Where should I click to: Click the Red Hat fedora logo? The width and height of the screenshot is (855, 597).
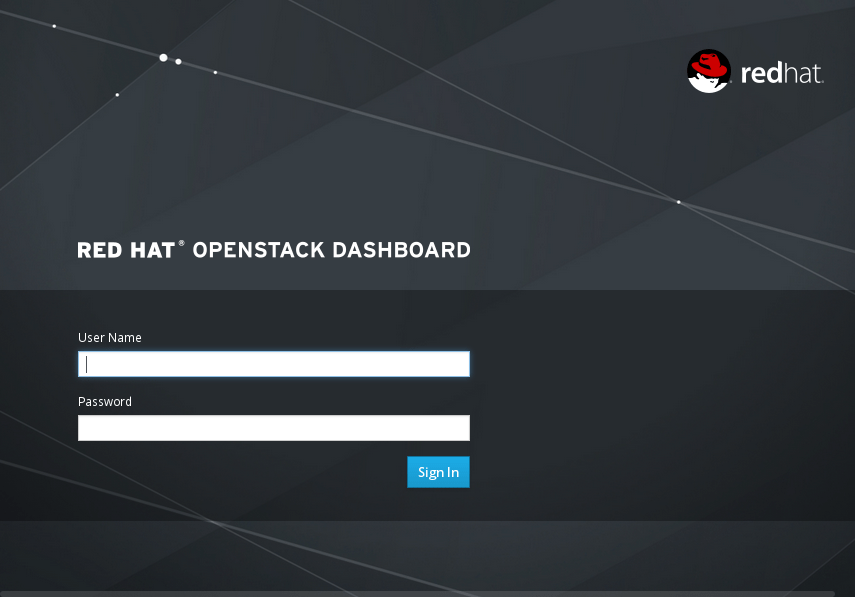coord(709,70)
